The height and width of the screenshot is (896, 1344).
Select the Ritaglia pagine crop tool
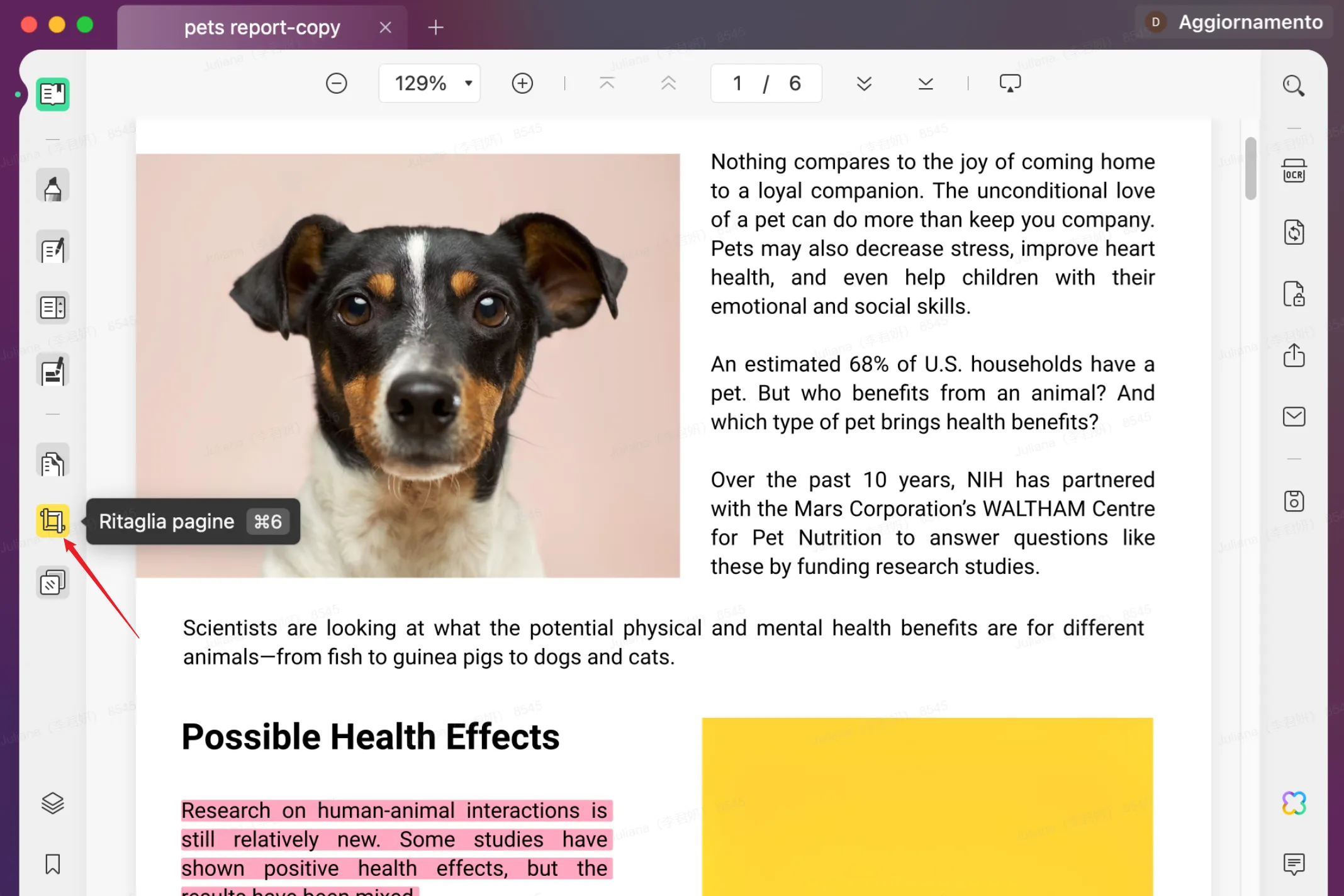click(53, 521)
